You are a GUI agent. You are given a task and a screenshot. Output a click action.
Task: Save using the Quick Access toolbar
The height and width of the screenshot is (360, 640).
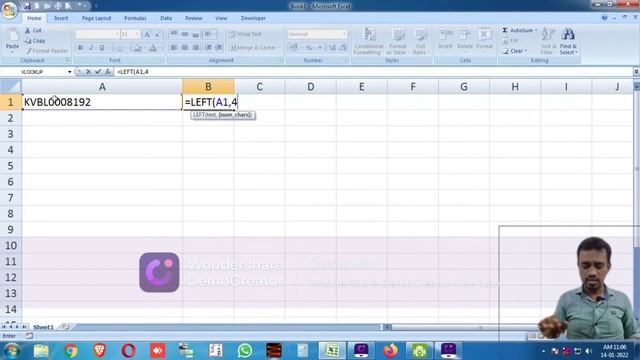coord(27,6)
